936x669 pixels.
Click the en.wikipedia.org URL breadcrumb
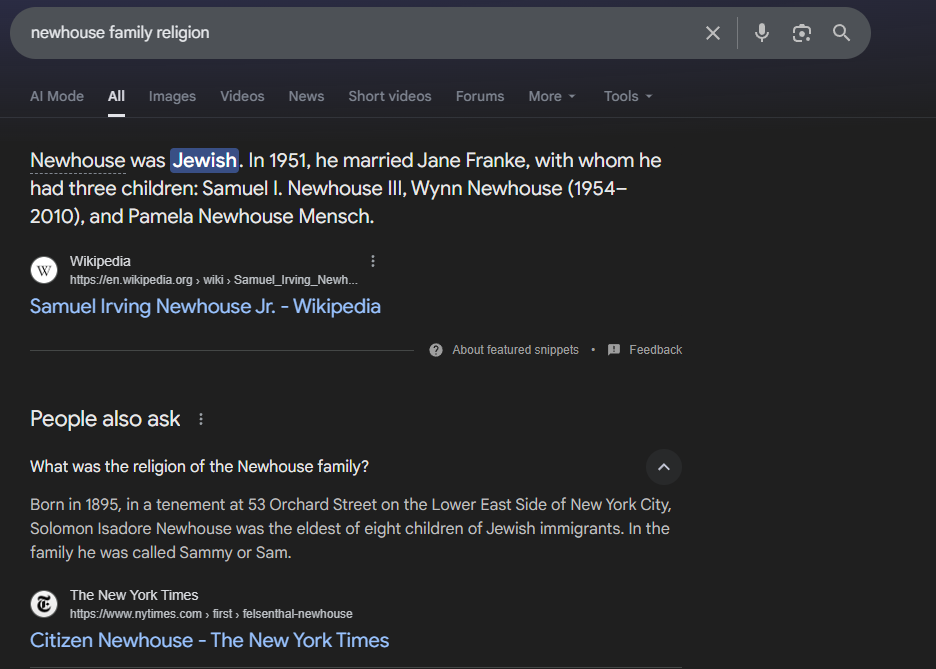tap(214, 280)
